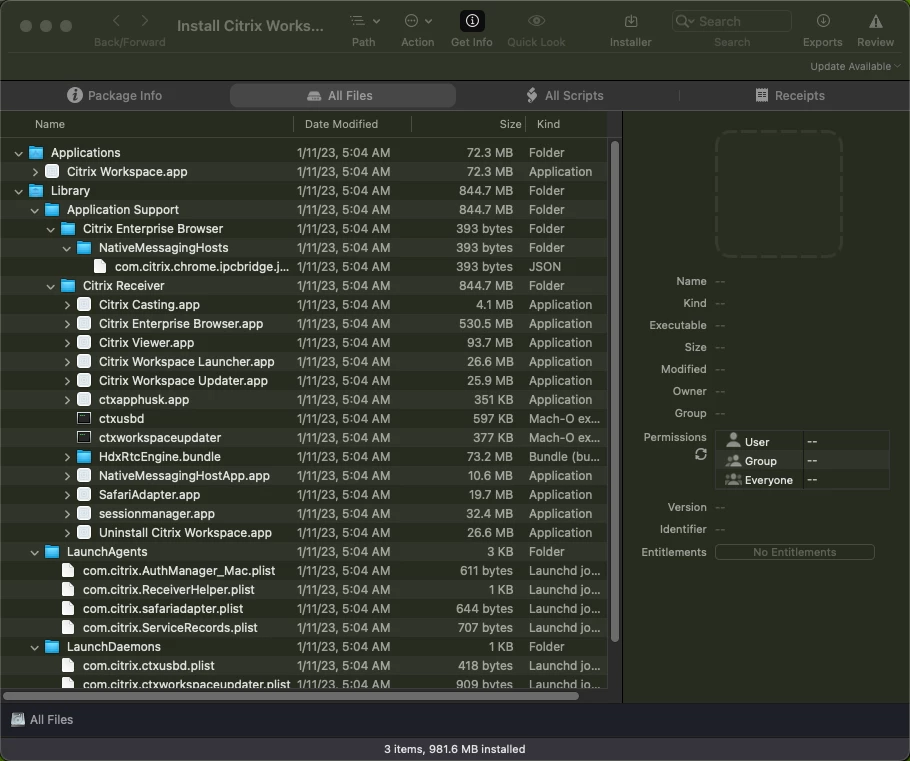910x761 pixels.
Task: Collapse the Applications folder
Action: point(19,153)
